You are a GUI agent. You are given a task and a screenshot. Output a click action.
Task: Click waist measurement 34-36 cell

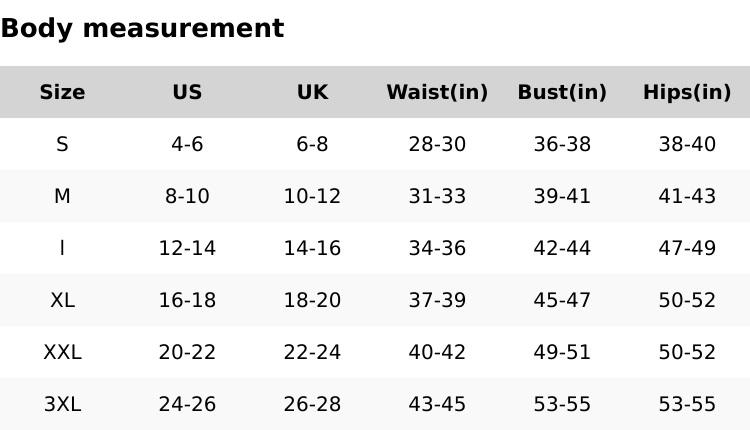click(x=437, y=248)
